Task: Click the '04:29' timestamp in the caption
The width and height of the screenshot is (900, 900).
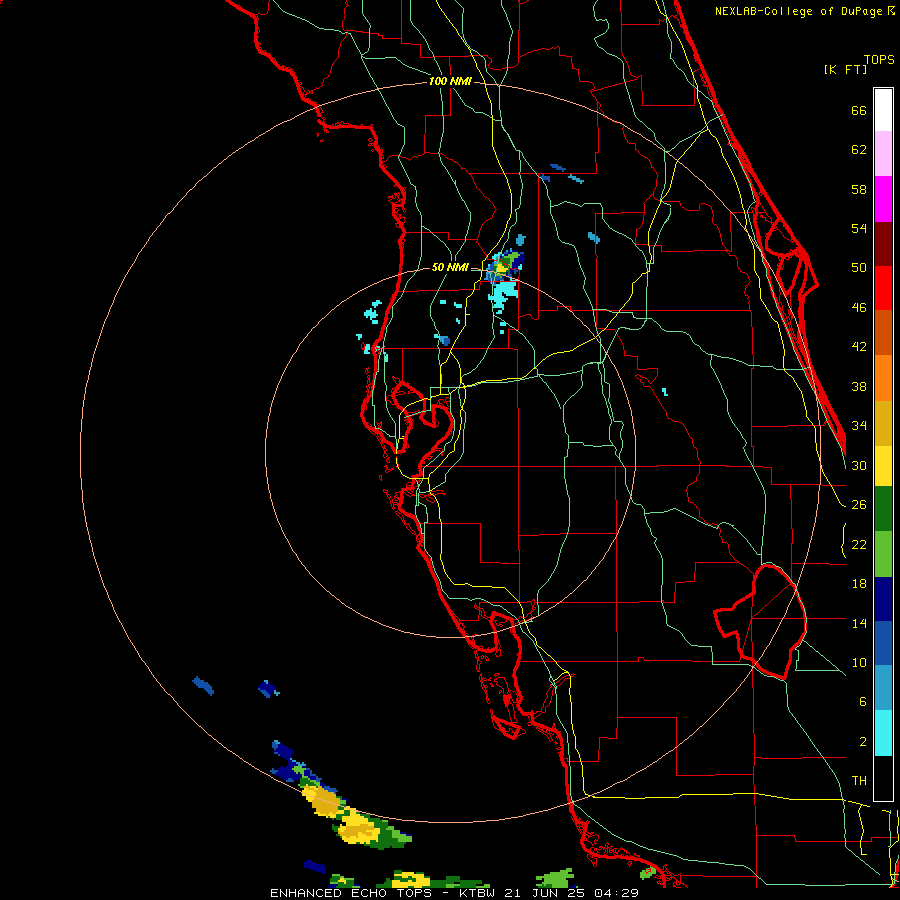Action: [x=616, y=893]
